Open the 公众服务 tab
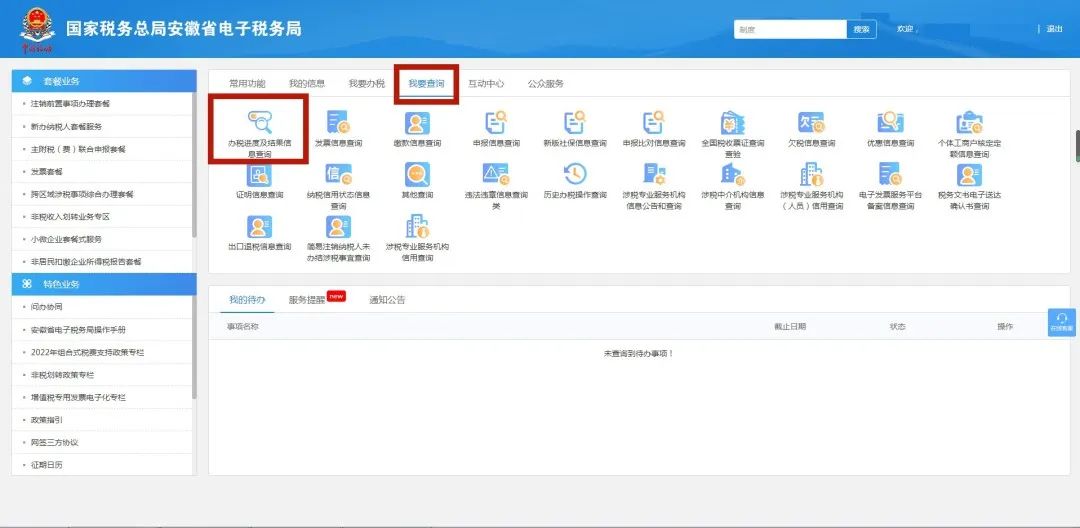This screenshot has height=528, width=1080. coord(546,83)
